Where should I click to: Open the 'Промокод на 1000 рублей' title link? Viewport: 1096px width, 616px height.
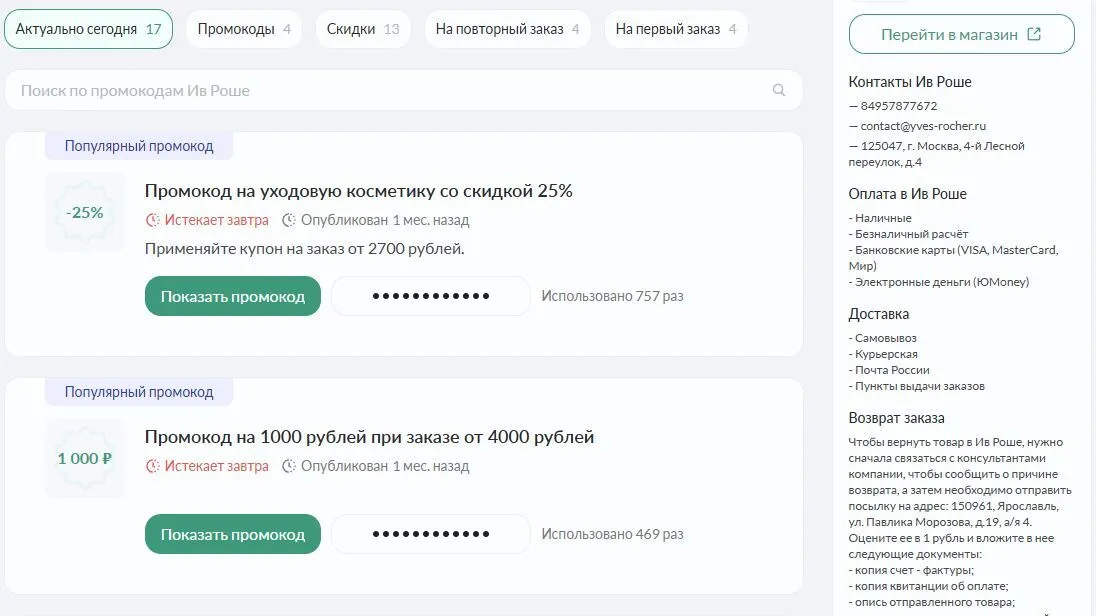[x=369, y=437]
